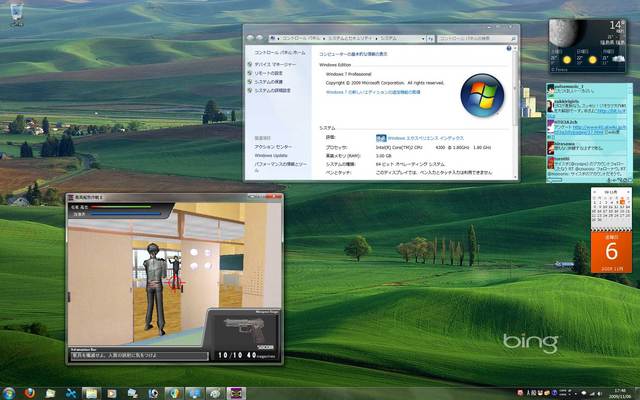Click the blue crossed-tools icon in taskbar
The height and width of the screenshot is (400, 640).
pos(71,393)
